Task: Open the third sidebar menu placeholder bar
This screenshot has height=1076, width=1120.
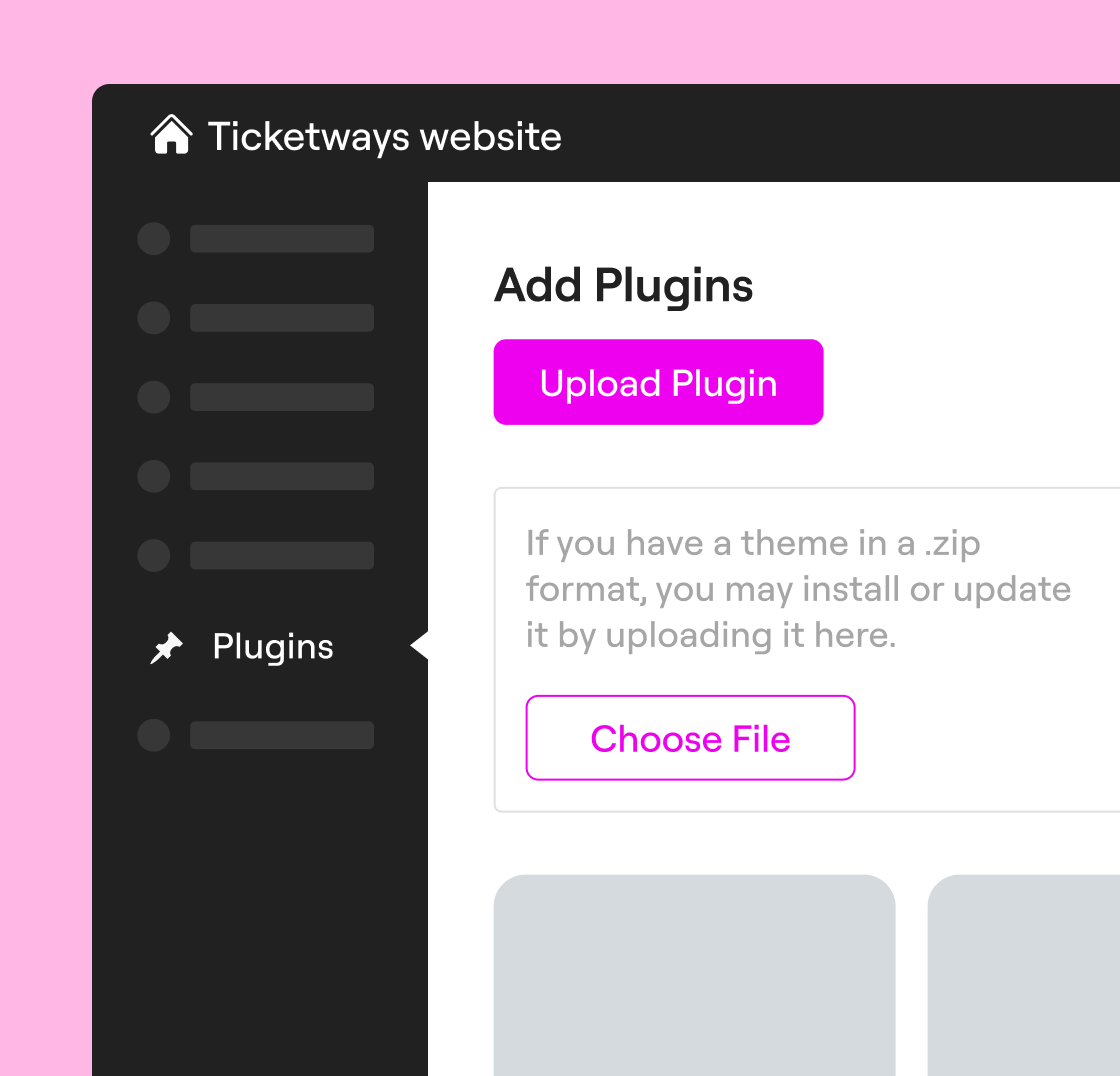Action: pyautogui.click(x=282, y=397)
